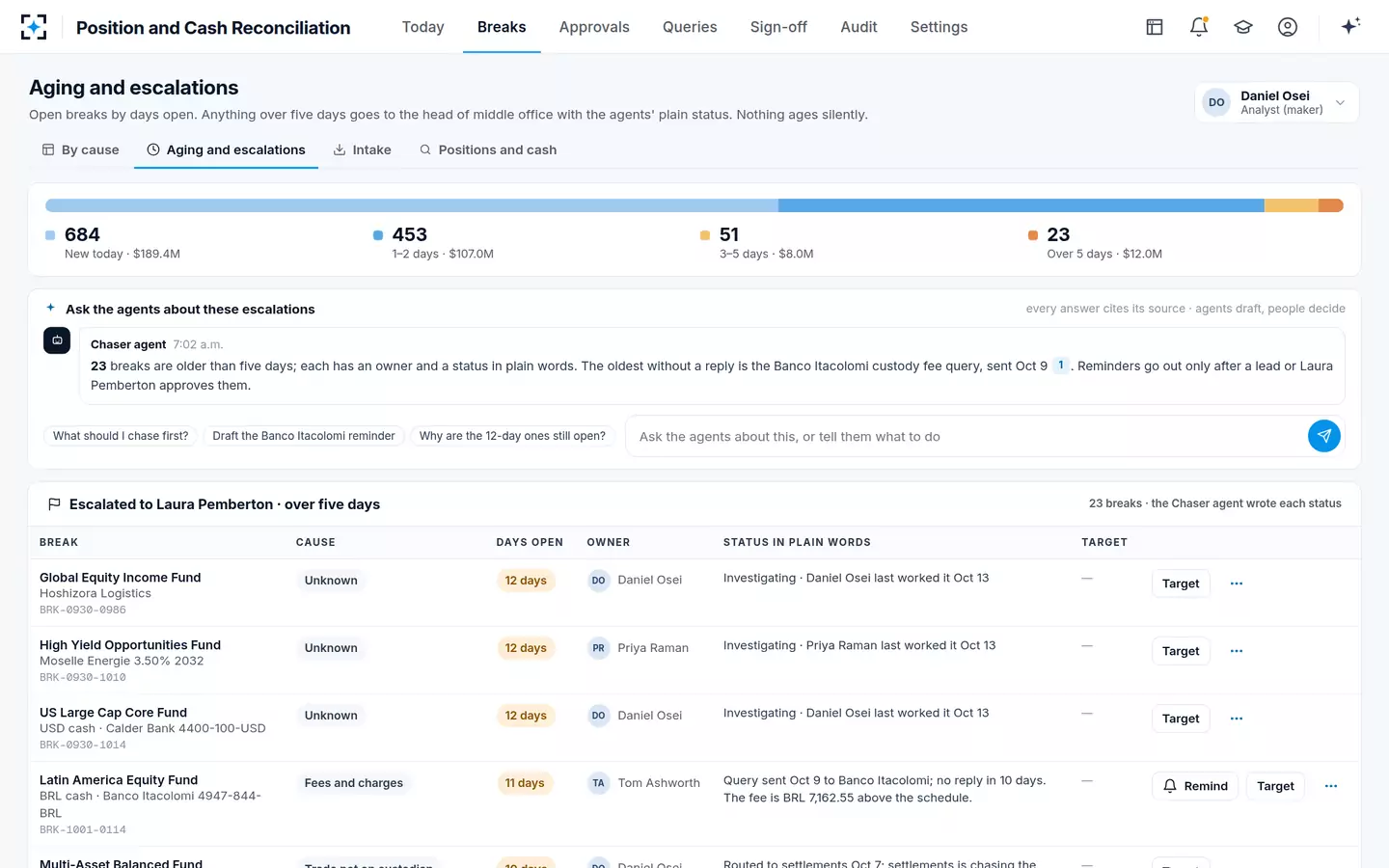Click the 1–2 days segment of aging bar
The height and width of the screenshot is (868, 1389).
[1021, 205]
